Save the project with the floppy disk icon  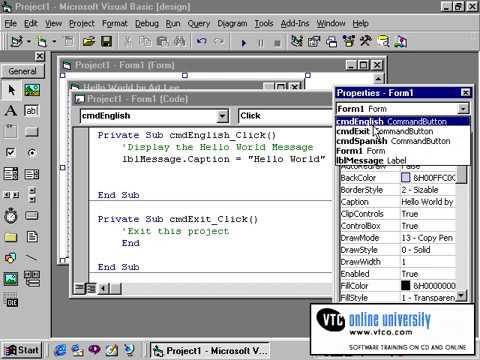coord(107,42)
